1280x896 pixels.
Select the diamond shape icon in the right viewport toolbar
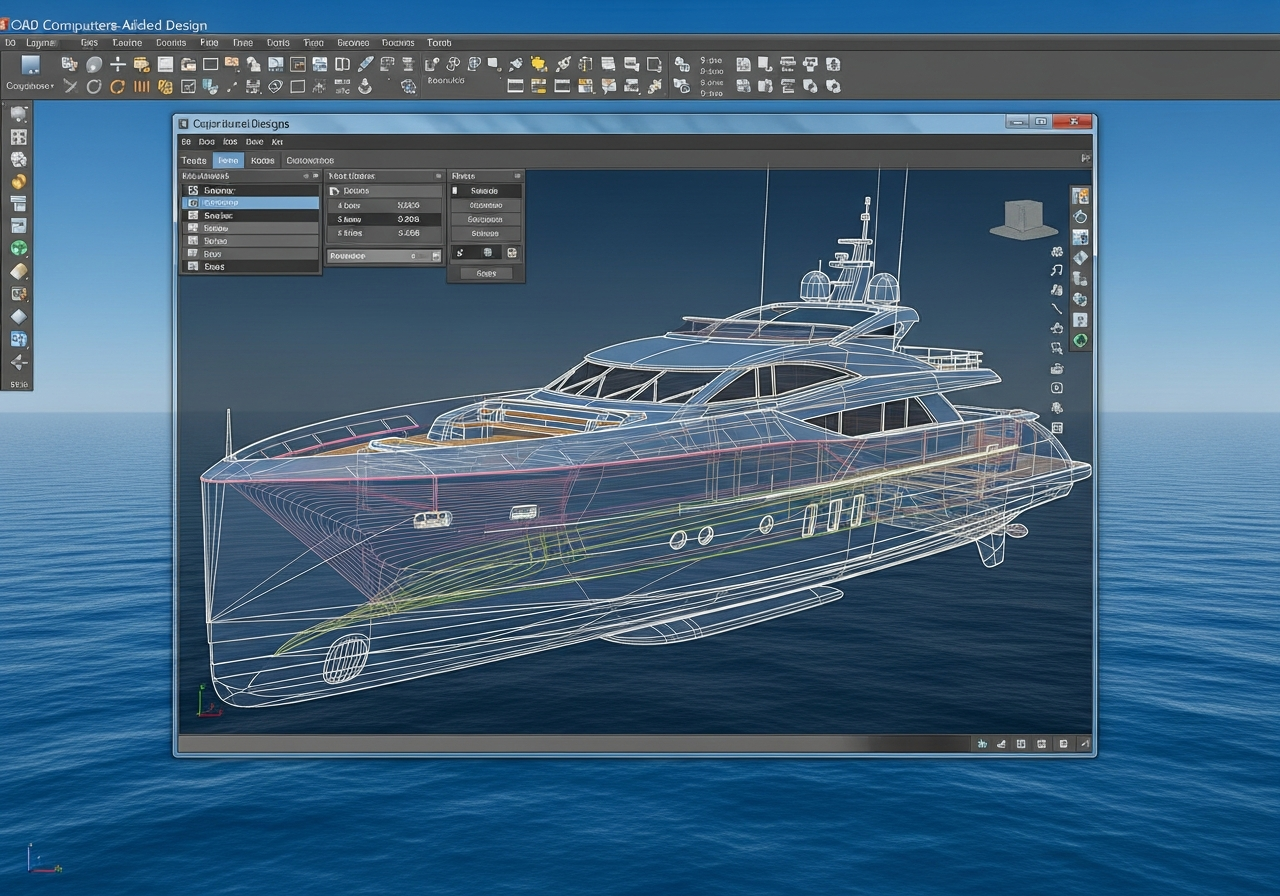1080,257
